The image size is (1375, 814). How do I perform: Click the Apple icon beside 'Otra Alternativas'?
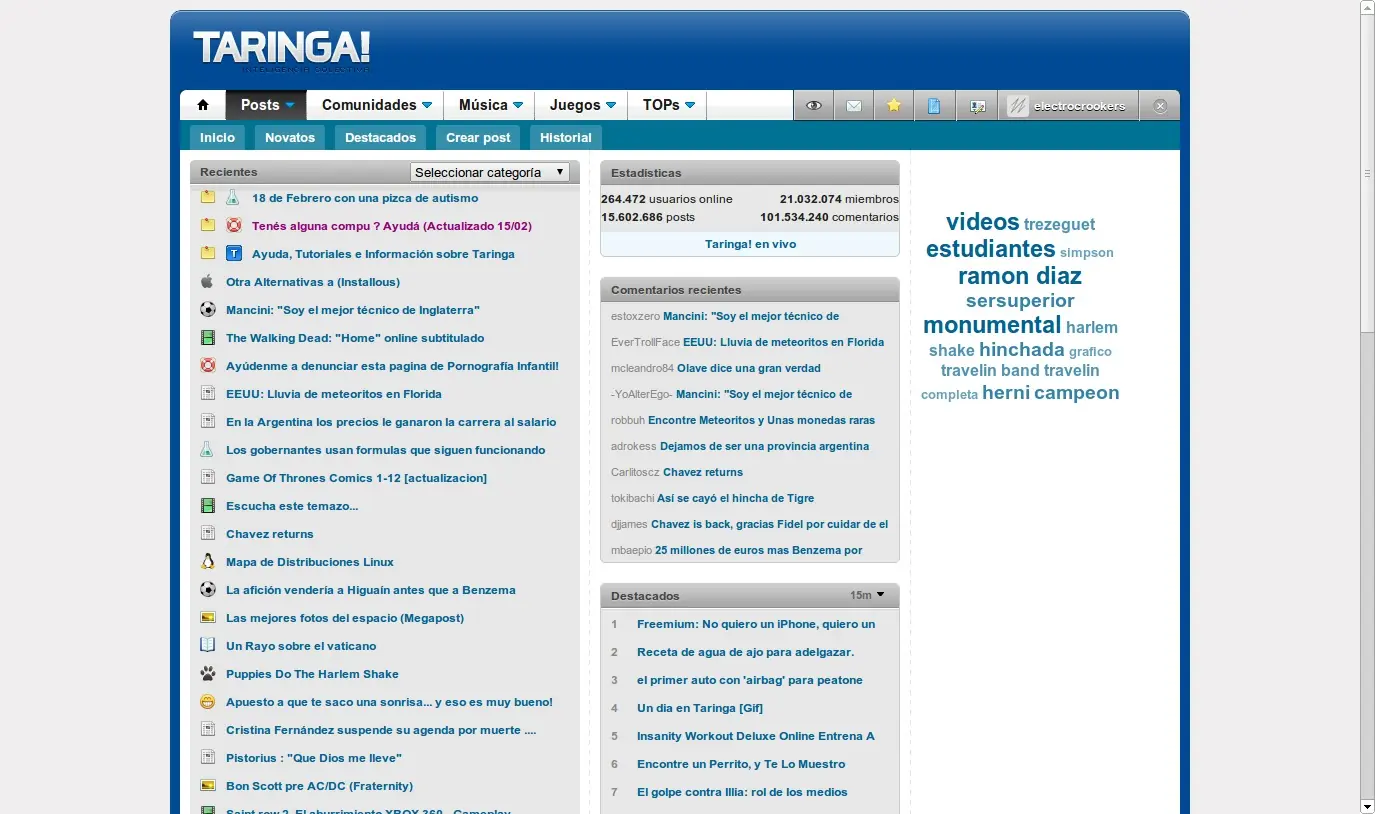[x=208, y=282]
